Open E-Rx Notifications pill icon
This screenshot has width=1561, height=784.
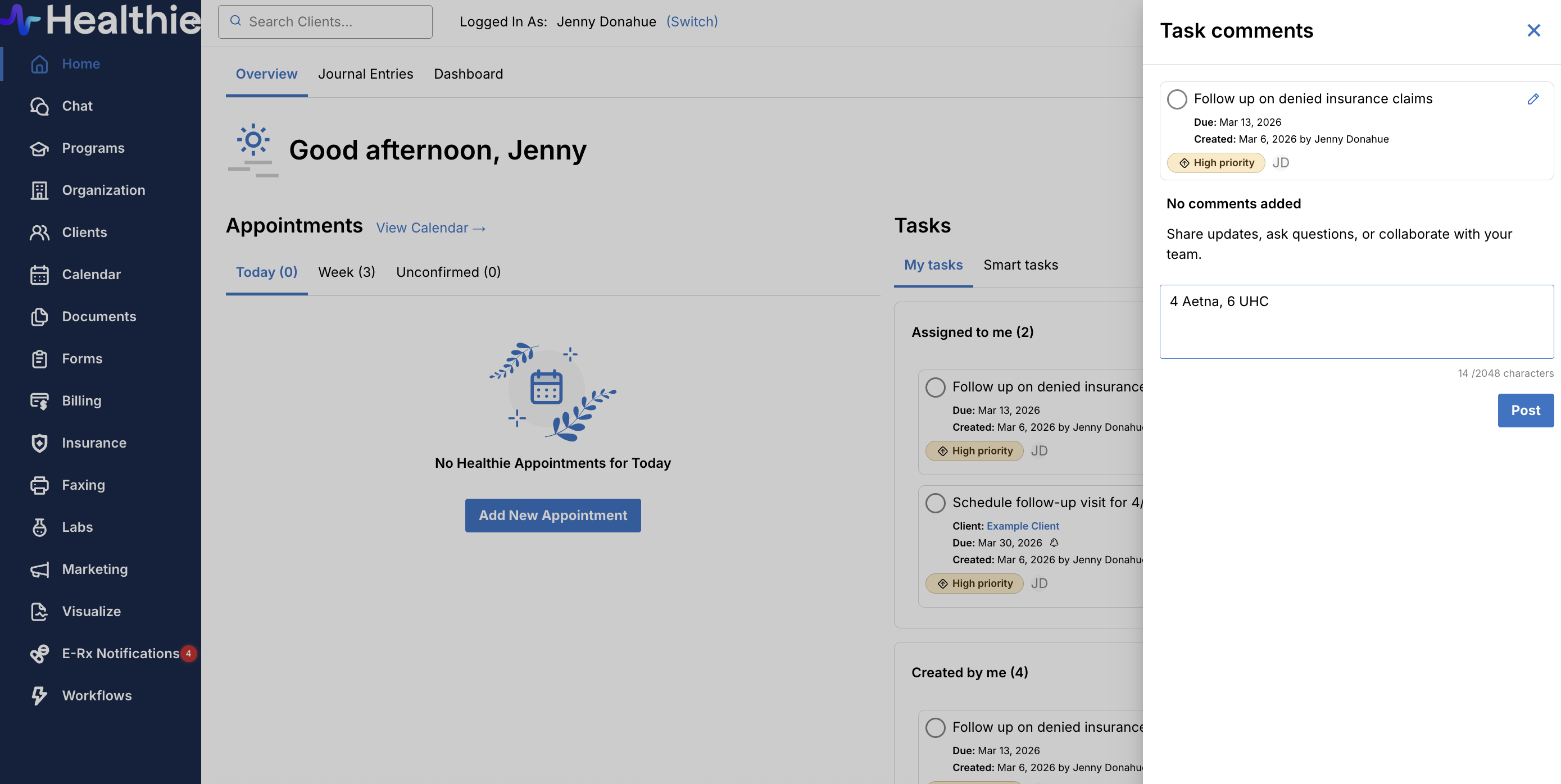coord(39,654)
